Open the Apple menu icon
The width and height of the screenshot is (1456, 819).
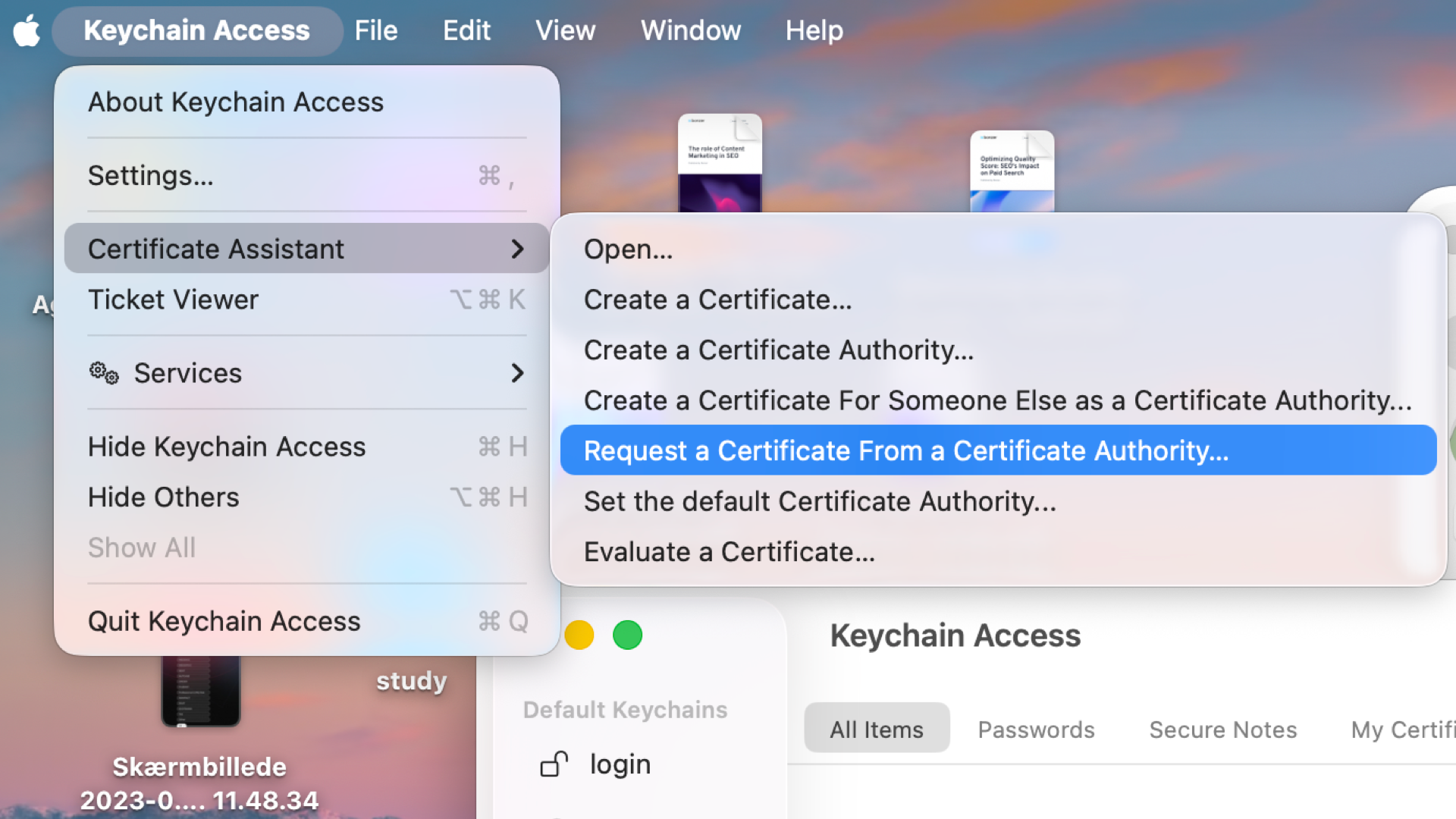pyautogui.click(x=27, y=31)
